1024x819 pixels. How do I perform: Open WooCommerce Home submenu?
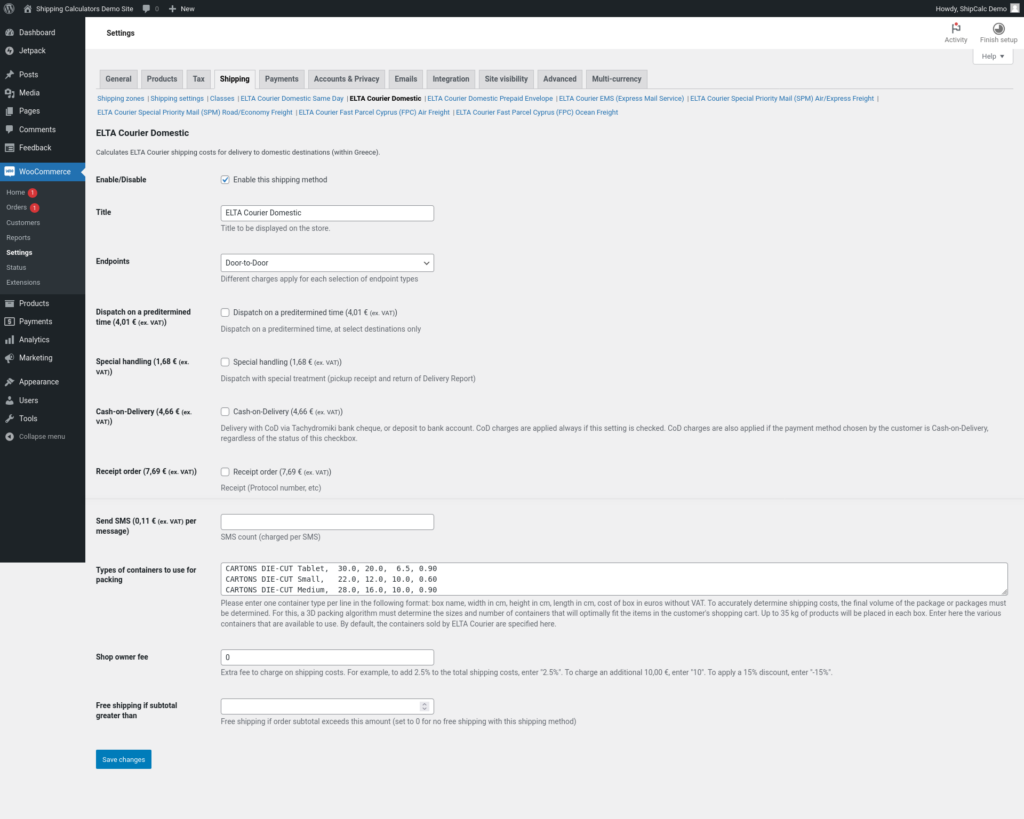pyautogui.click(x=16, y=193)
